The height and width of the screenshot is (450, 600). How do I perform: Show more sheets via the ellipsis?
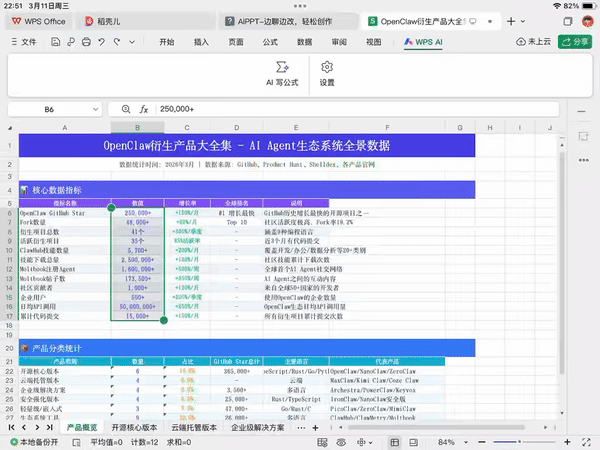pos(301,427)
